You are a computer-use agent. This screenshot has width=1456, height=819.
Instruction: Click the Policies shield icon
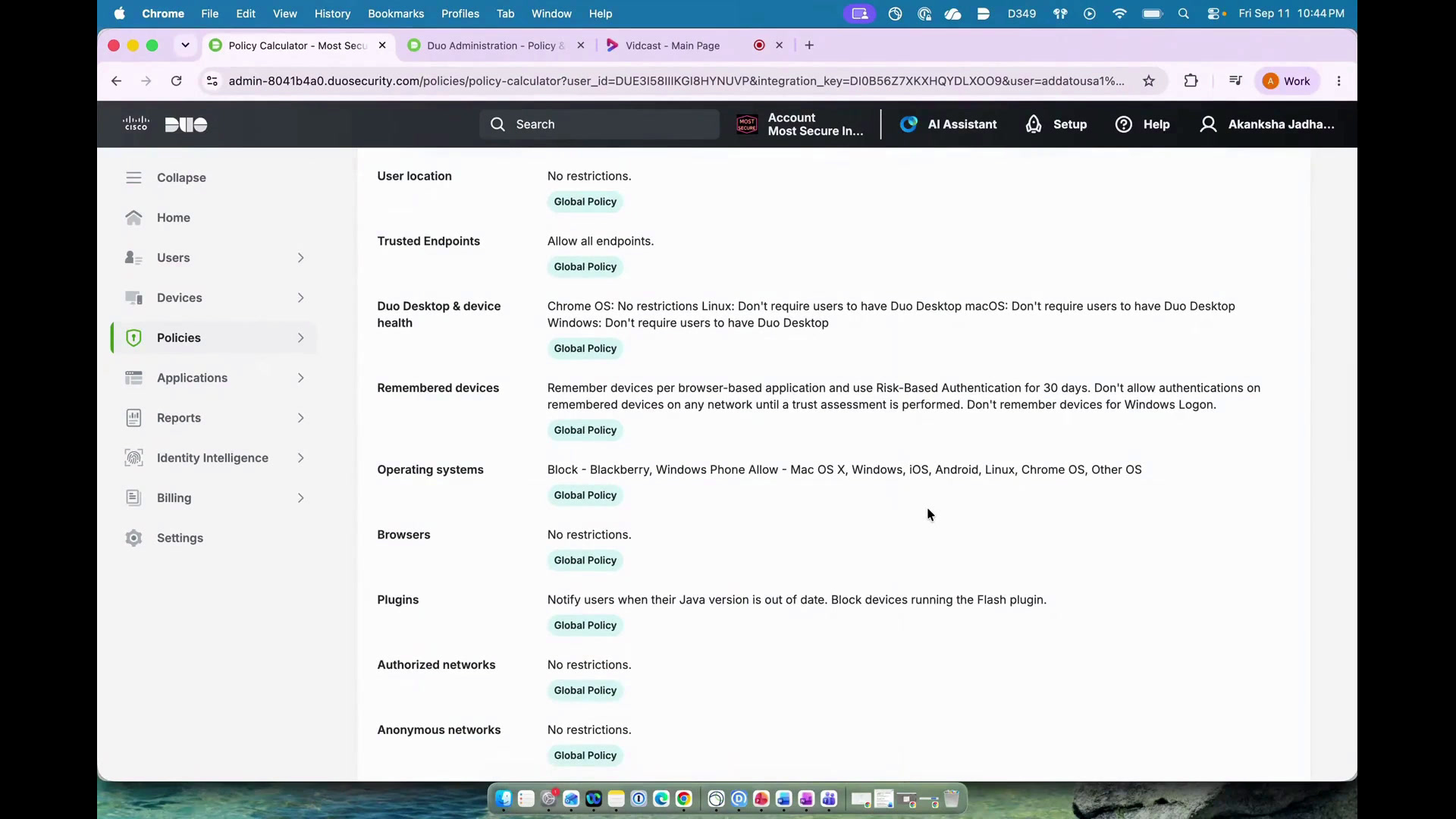coord(133,338)
